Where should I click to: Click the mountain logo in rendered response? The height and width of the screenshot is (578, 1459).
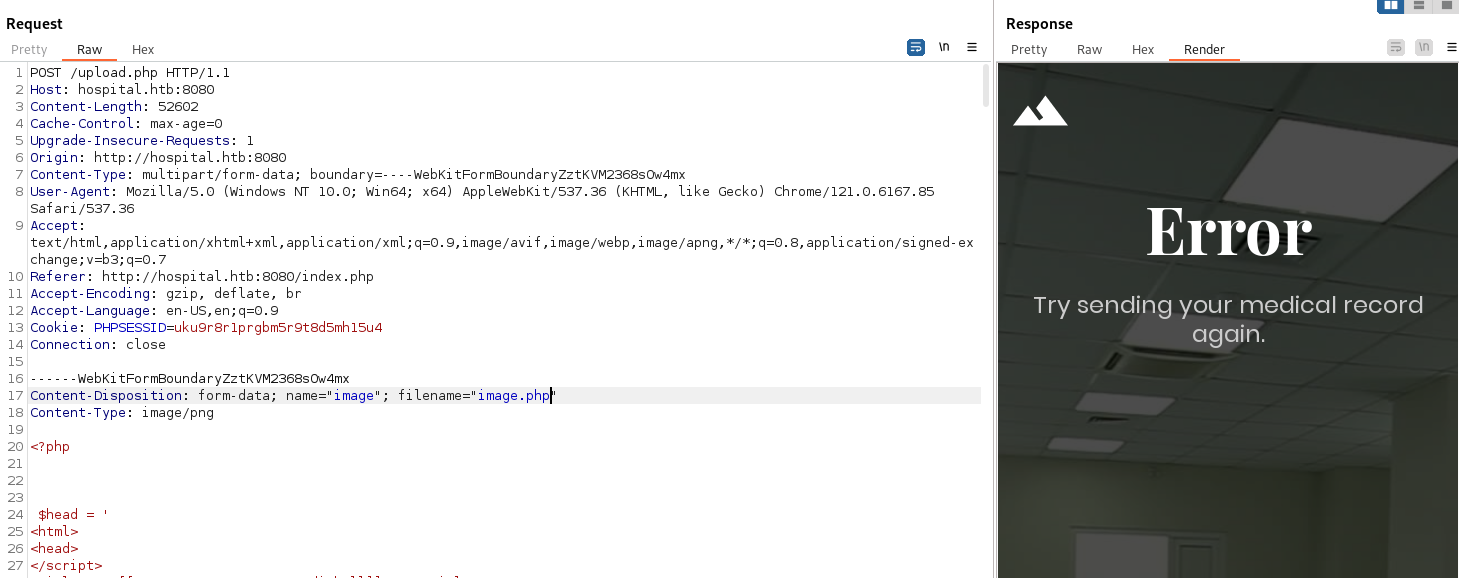(x=1040, y=110)
